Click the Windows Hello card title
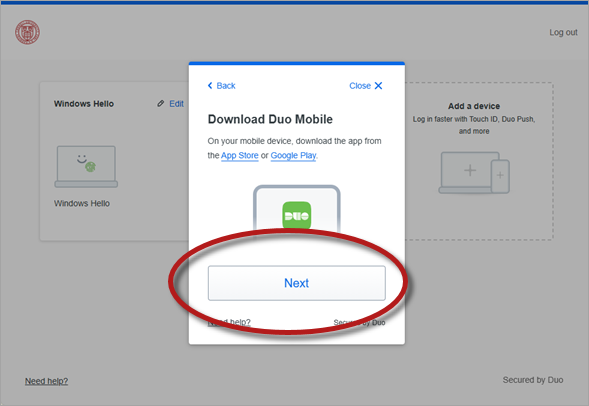Image resolution: width=589 pixels, height=406 pixels. [x=84, y=104]
